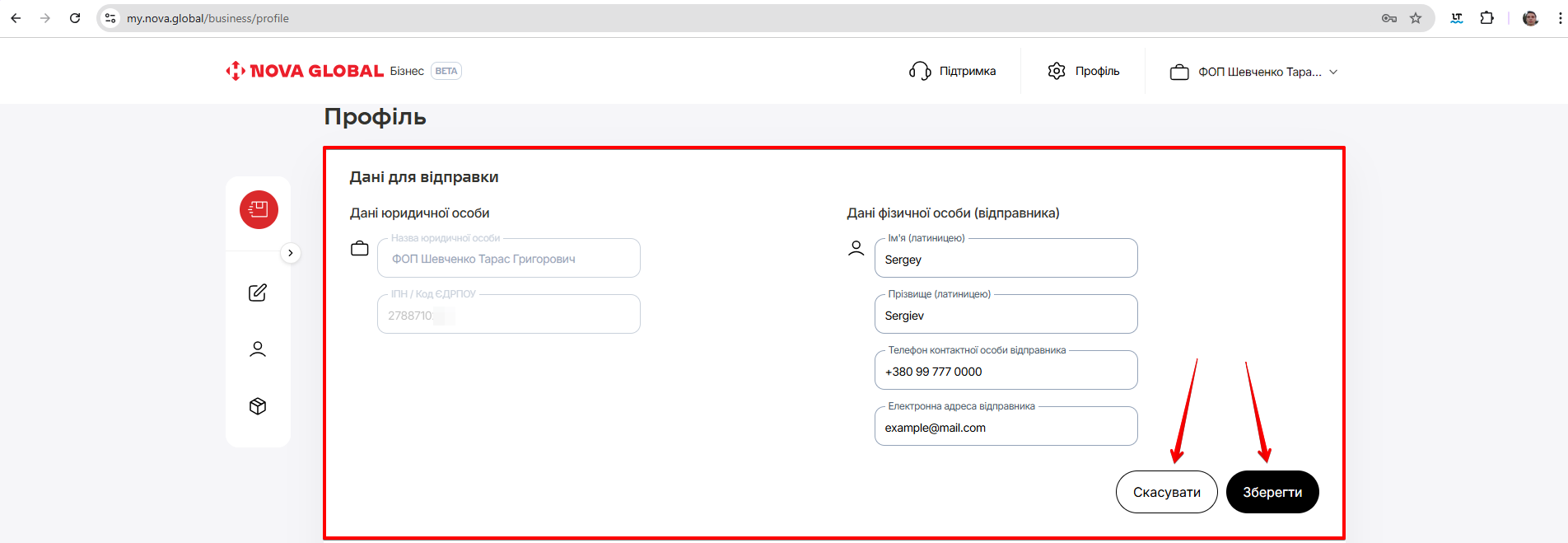Viewport: 1568px width, 543px height.
Task: Focus the sender phone number field
Action: (x=1006, y=372)
